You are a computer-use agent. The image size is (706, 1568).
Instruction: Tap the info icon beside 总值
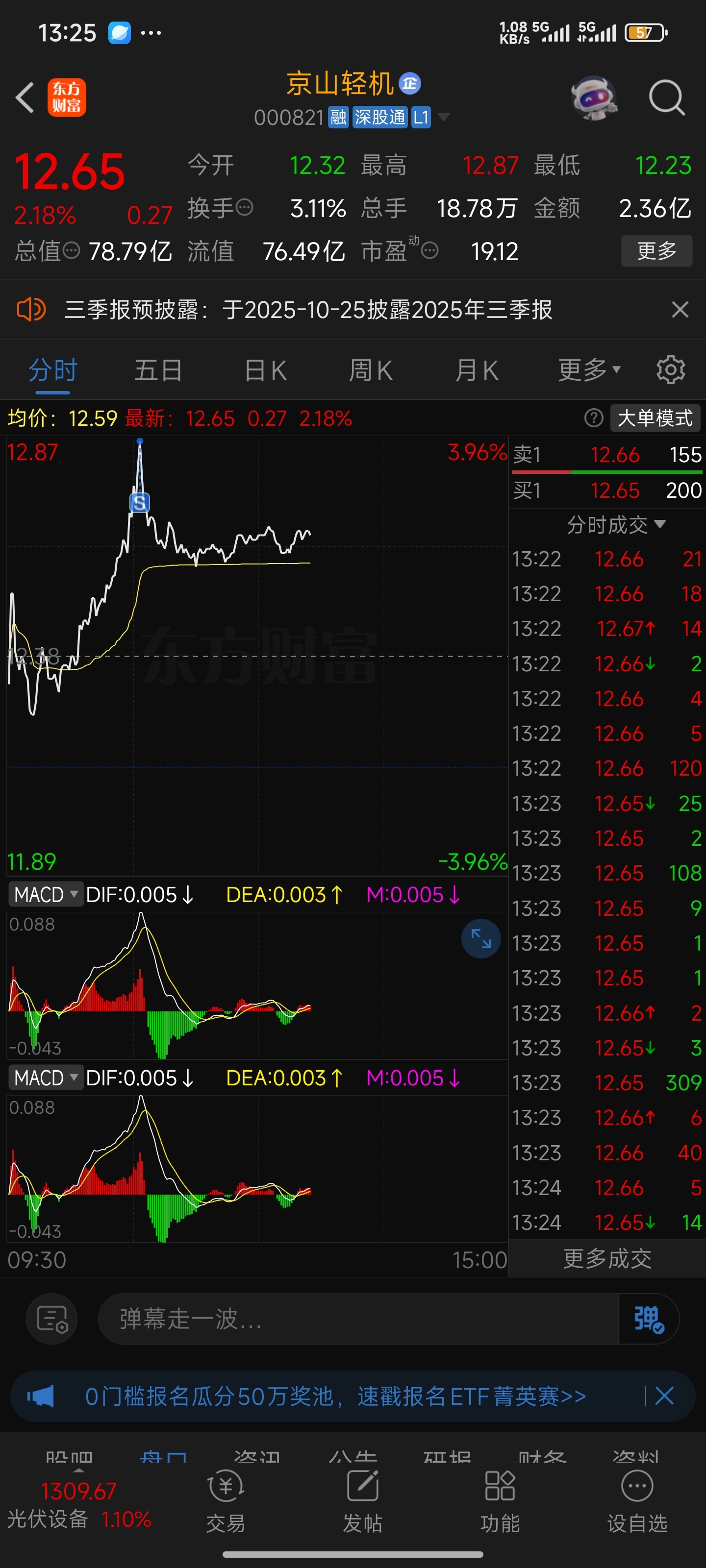pyautogui.click(x=71, y=250)
